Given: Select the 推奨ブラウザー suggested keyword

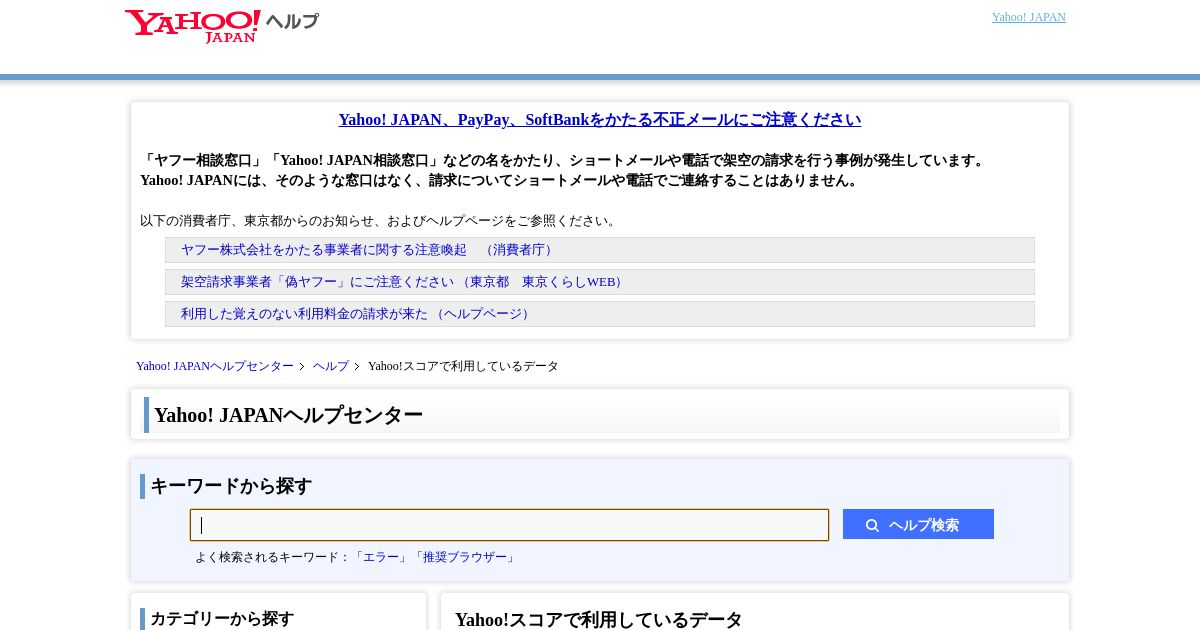Looking at the screenshot, I should [x=465, y=557].
